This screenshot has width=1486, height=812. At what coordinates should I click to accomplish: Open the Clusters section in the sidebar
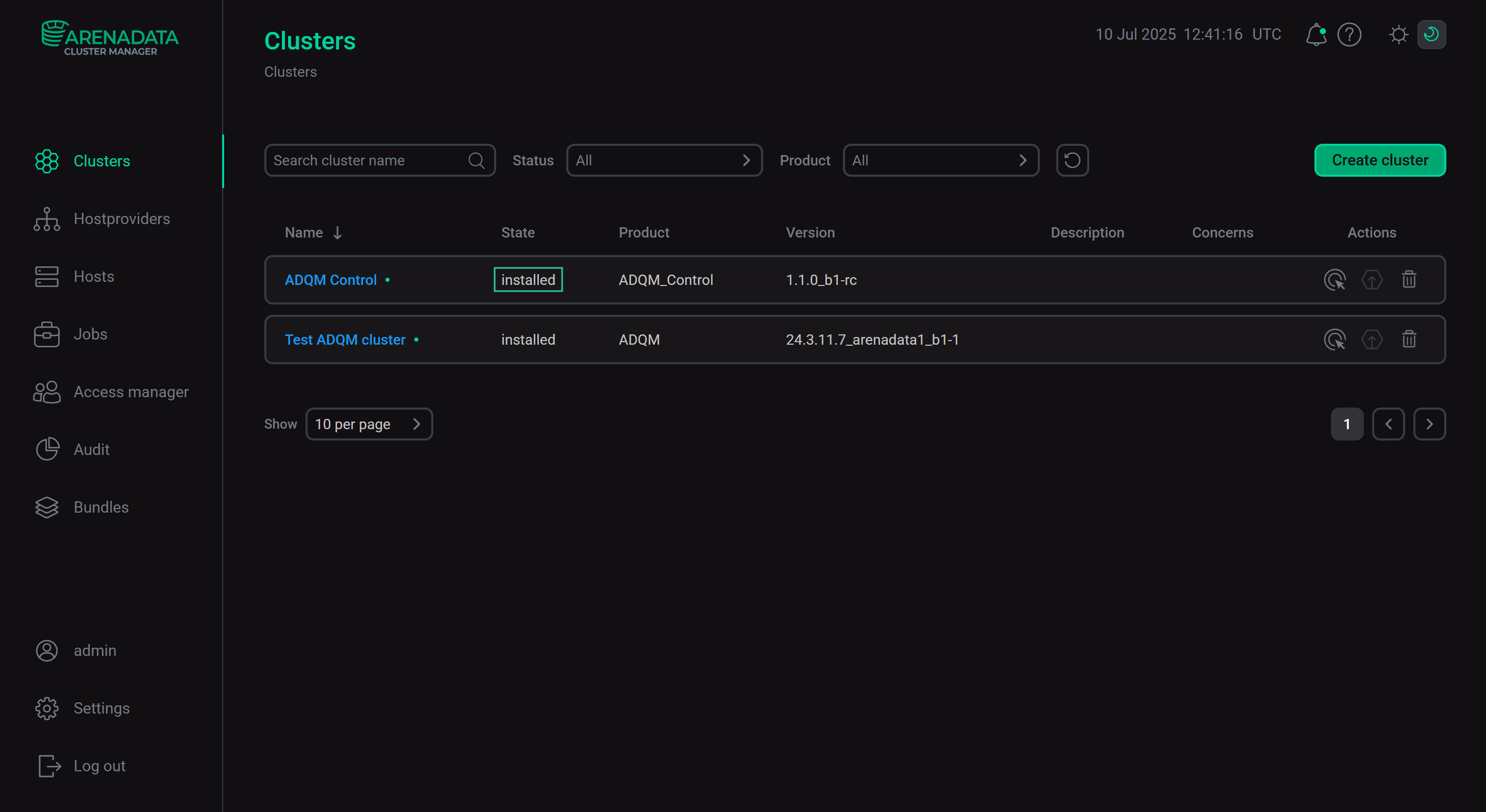(x=102, y=161)
